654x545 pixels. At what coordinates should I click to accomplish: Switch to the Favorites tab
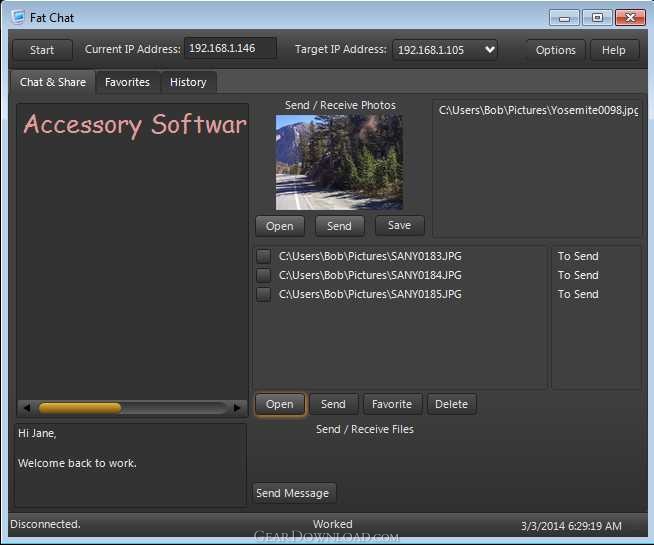click(127, 82)
